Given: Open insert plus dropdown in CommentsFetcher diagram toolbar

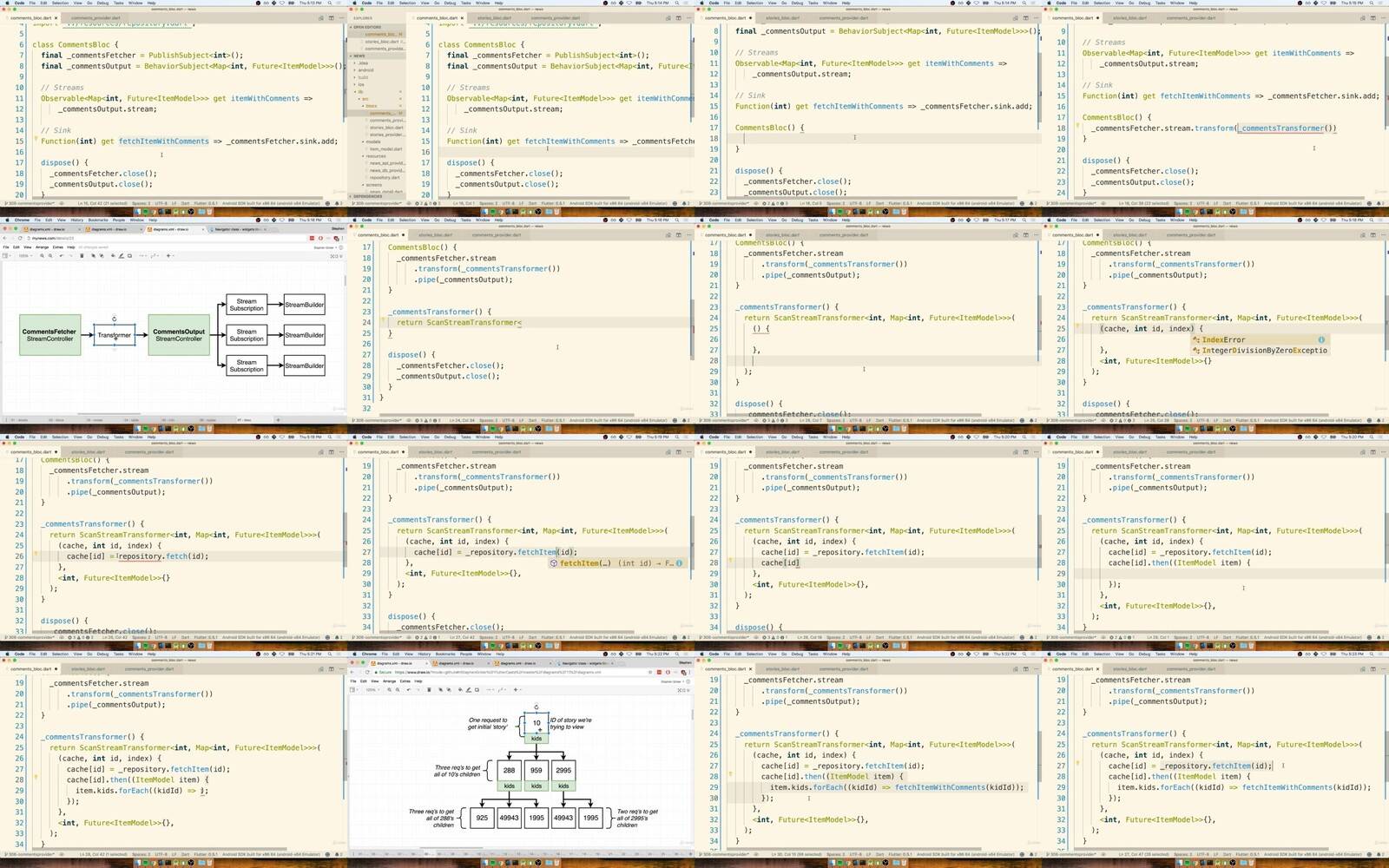Looking at the screenshot, I should (170, 255).
